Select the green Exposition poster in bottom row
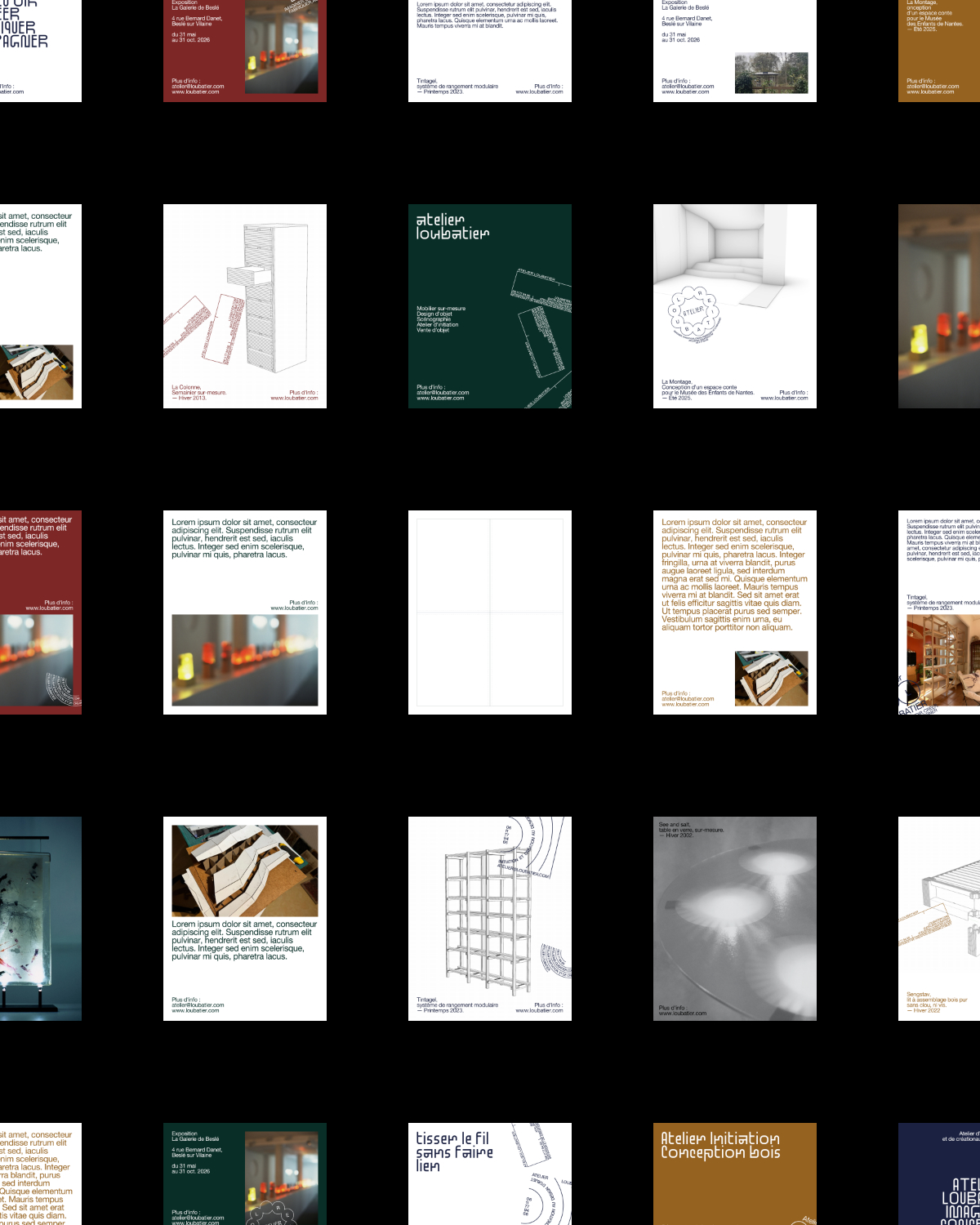980x1225 pixels. click(x=245, y=1174)
